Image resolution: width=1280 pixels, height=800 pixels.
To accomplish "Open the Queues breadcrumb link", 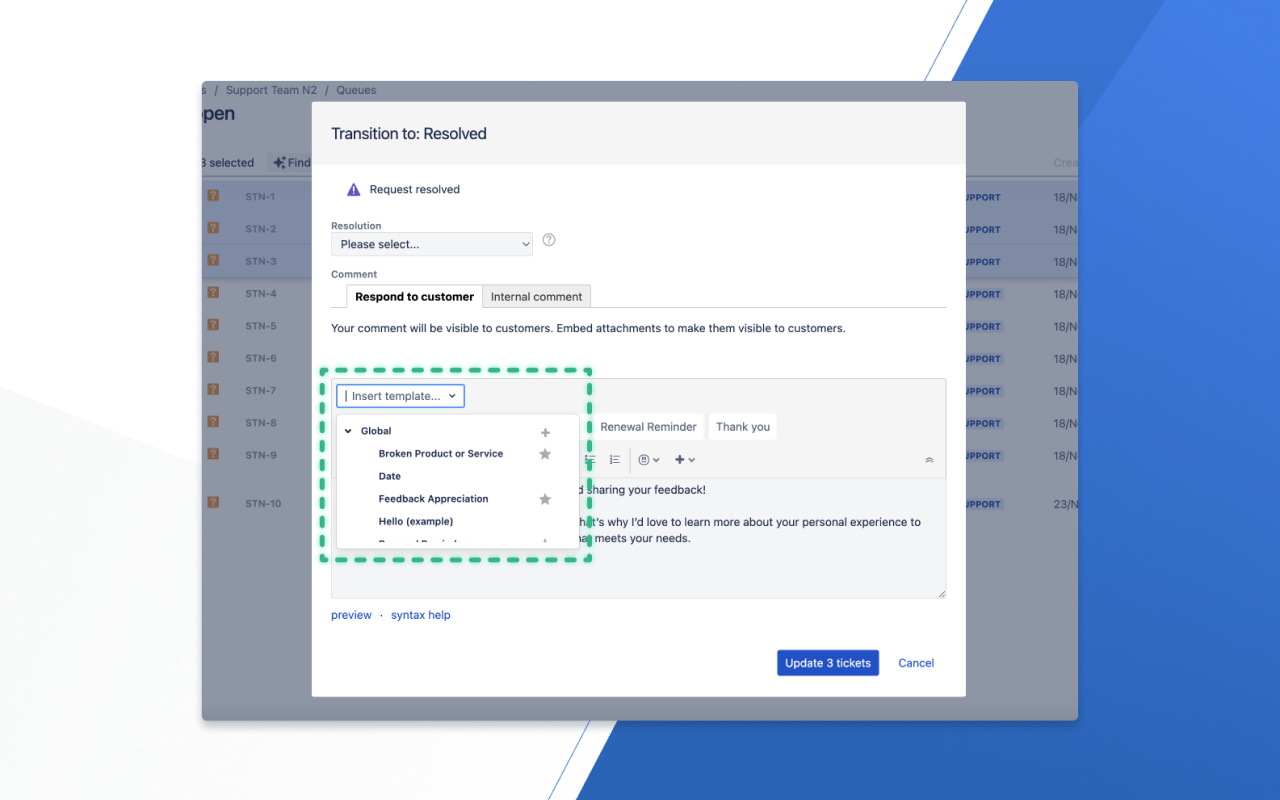I will click(356, 90).
